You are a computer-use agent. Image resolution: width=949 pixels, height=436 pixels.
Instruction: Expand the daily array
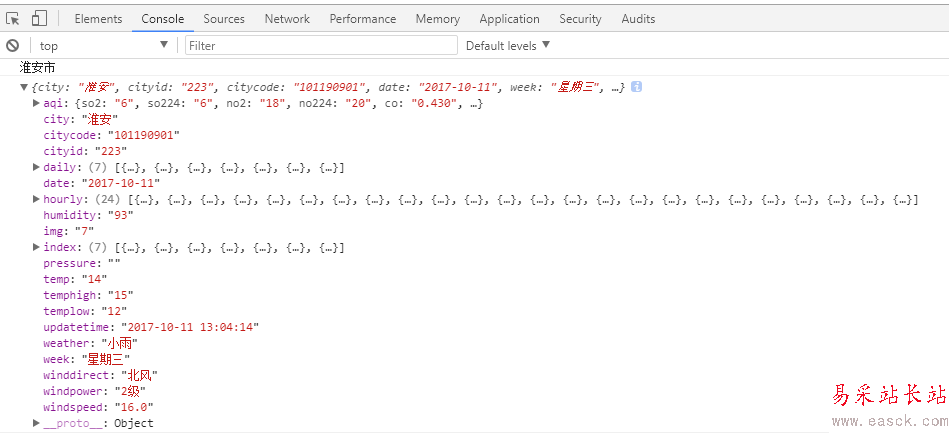coord(37,167)
